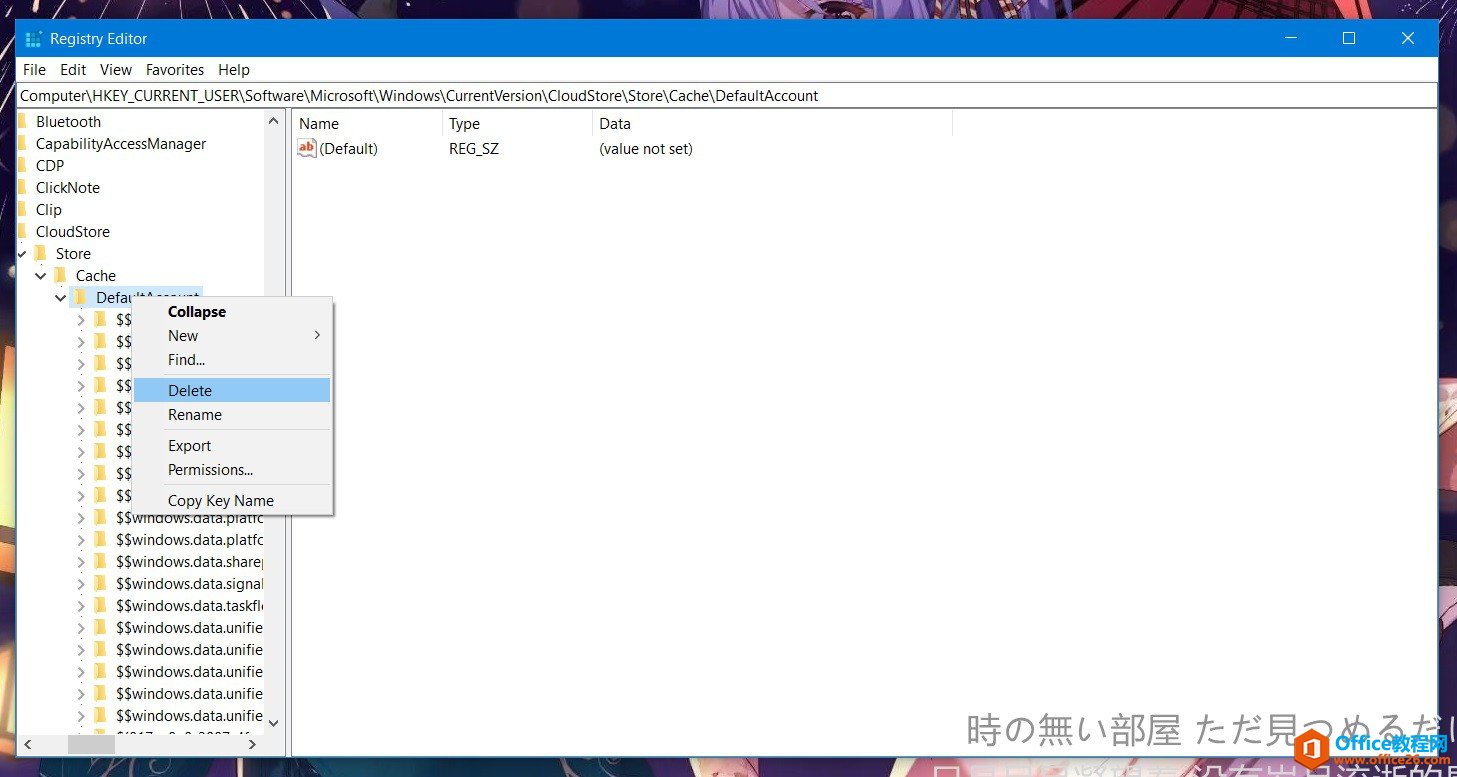Screen dimensions: 1457x777
Task: Click folder icon of $$windows.data.taskfl key
Action: tap(101, 605)
